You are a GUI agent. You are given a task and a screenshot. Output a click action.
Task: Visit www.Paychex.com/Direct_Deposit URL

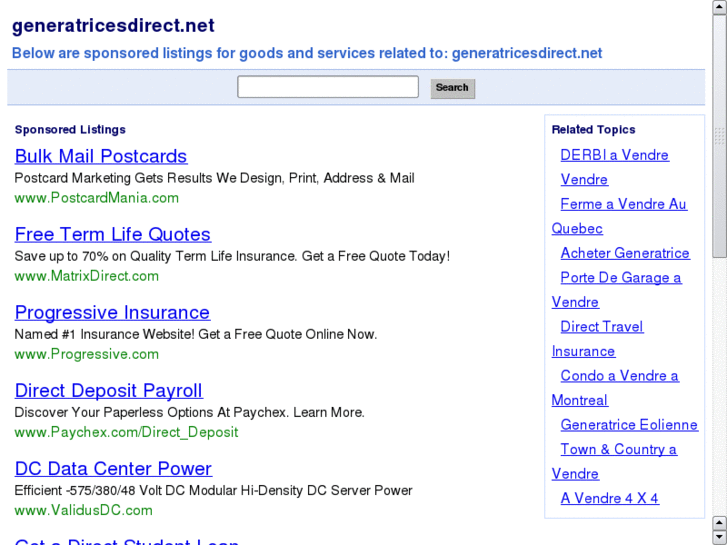(126, 432)
